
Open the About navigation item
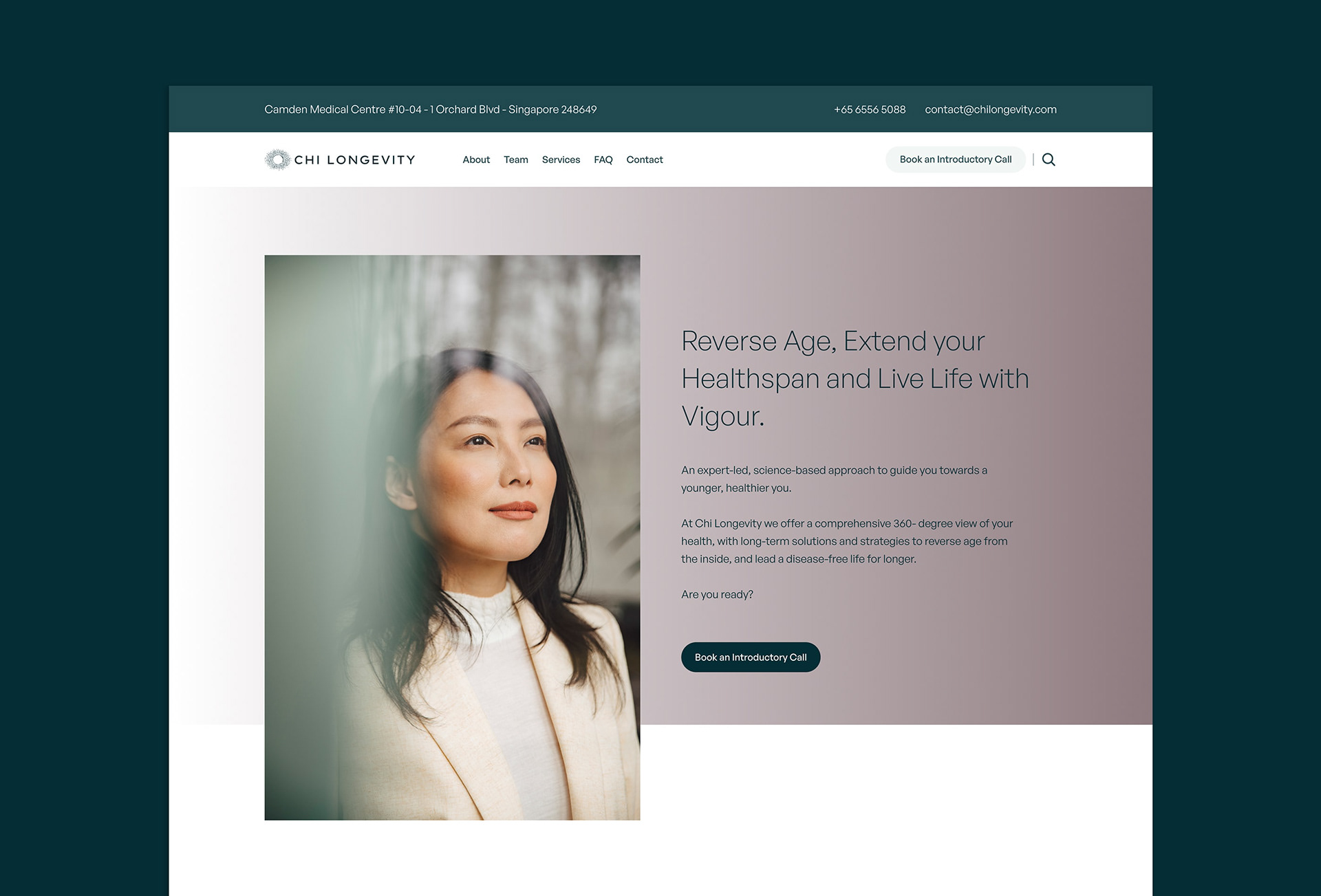click(x=476, y=160)
